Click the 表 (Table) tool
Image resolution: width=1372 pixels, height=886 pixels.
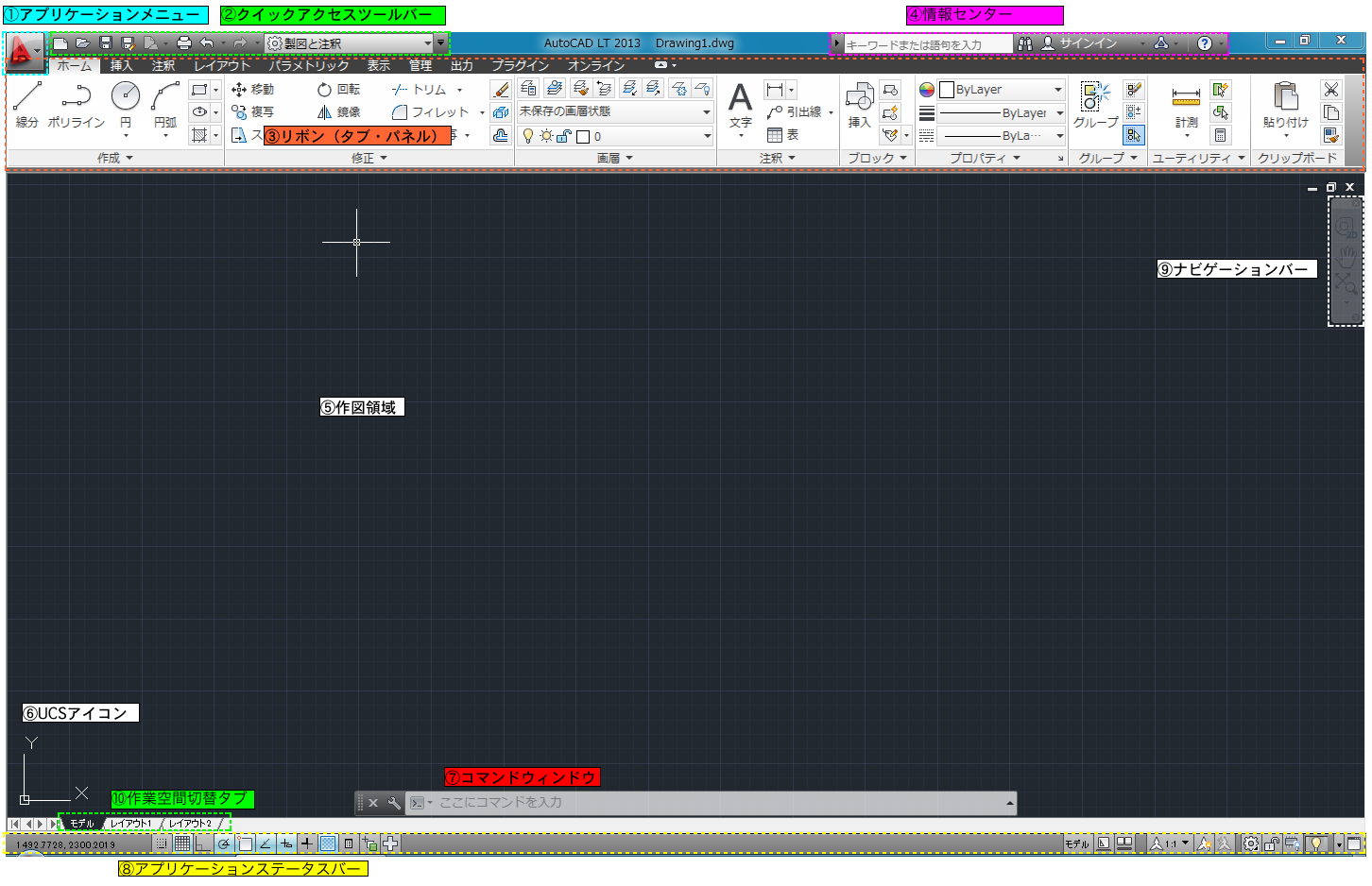pos(783,135)
